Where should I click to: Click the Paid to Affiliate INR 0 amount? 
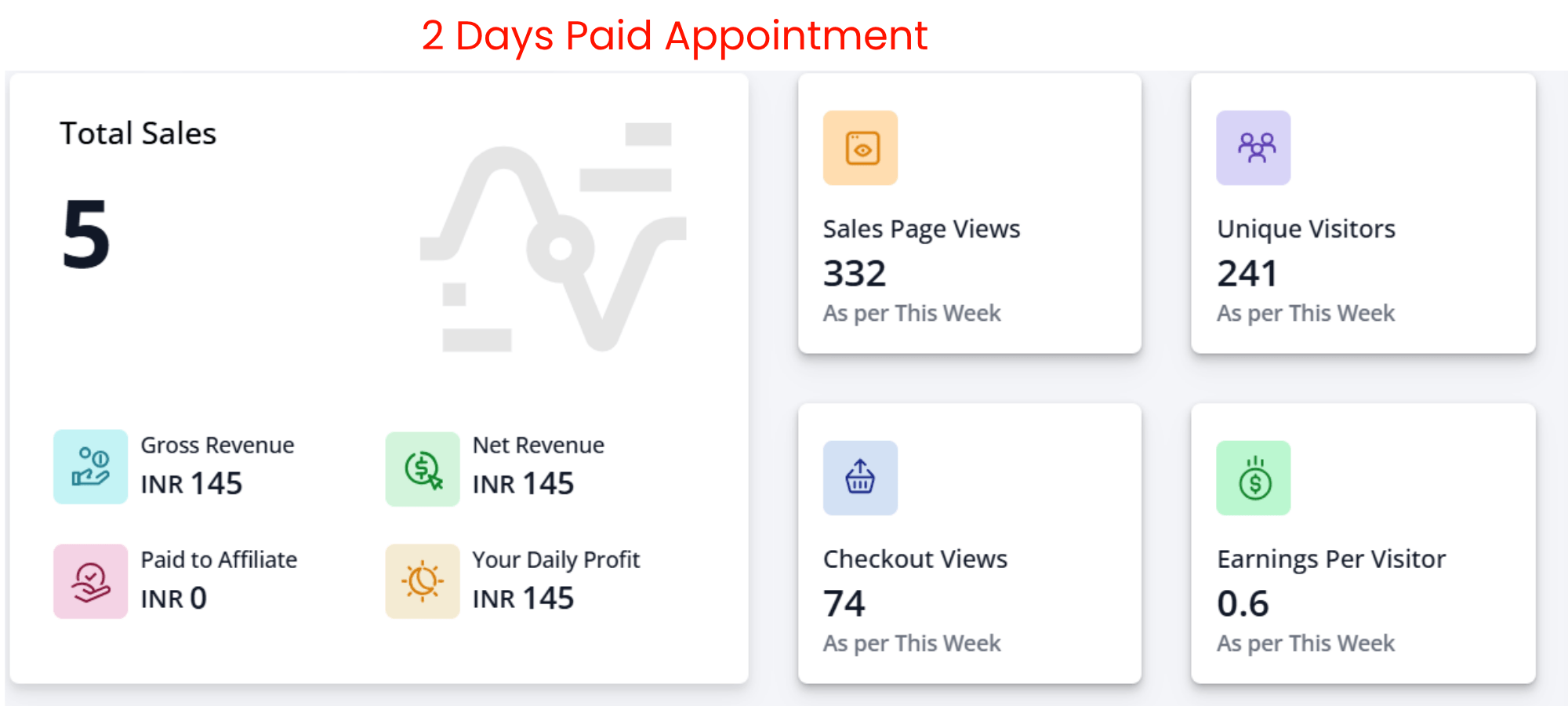click(173, 599)
